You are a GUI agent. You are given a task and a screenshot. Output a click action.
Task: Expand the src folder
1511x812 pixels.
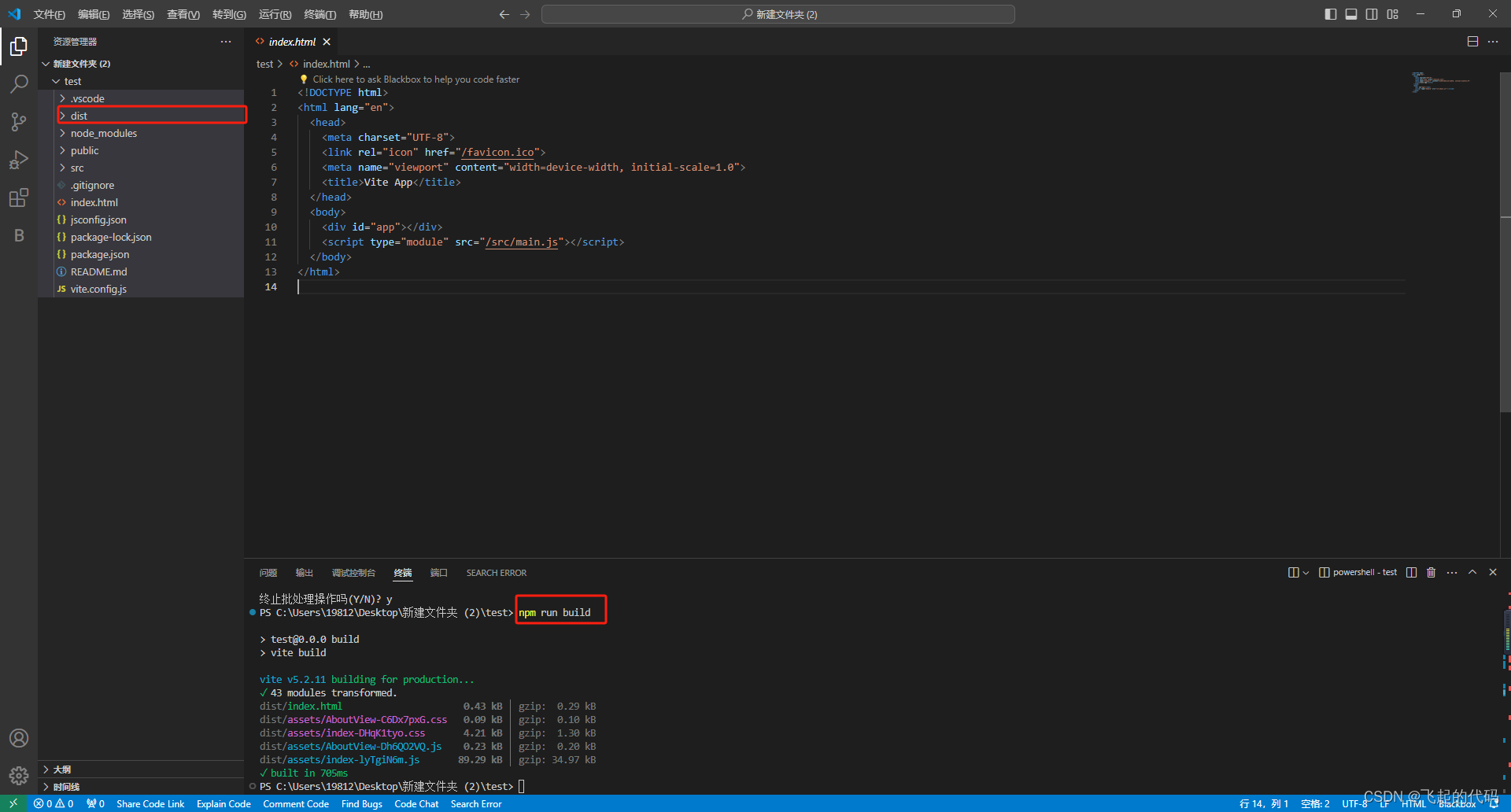point(142,168)
